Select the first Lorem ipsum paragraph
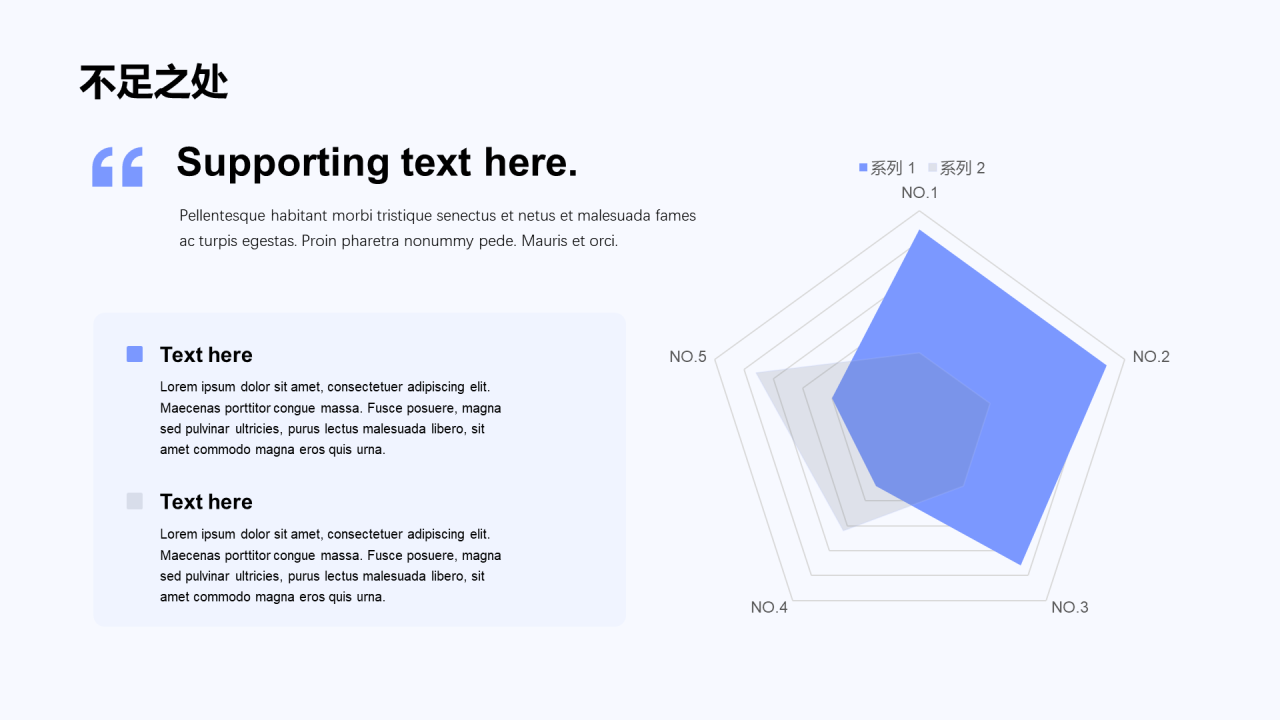The image size is (1280, 720). pos(331,418)
